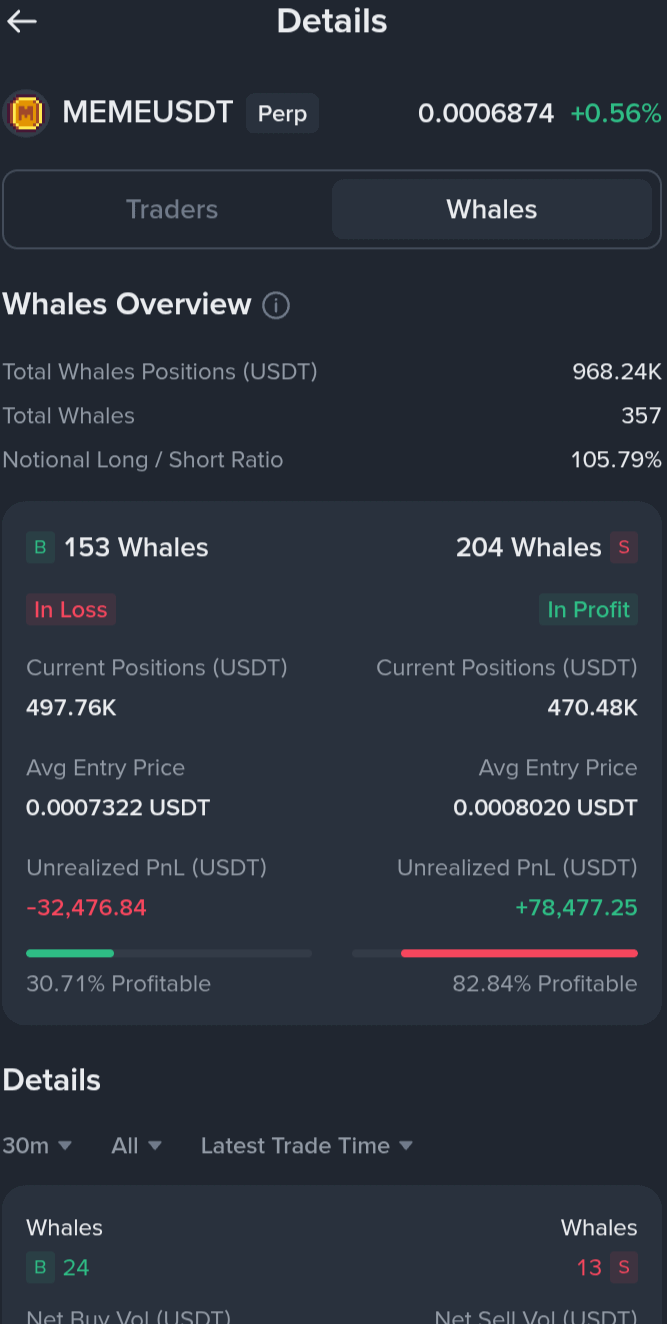Tap the 30.71% profitable long progress bar
The width and height of the screenshot is (667, 1324).
tap(168, 953)
